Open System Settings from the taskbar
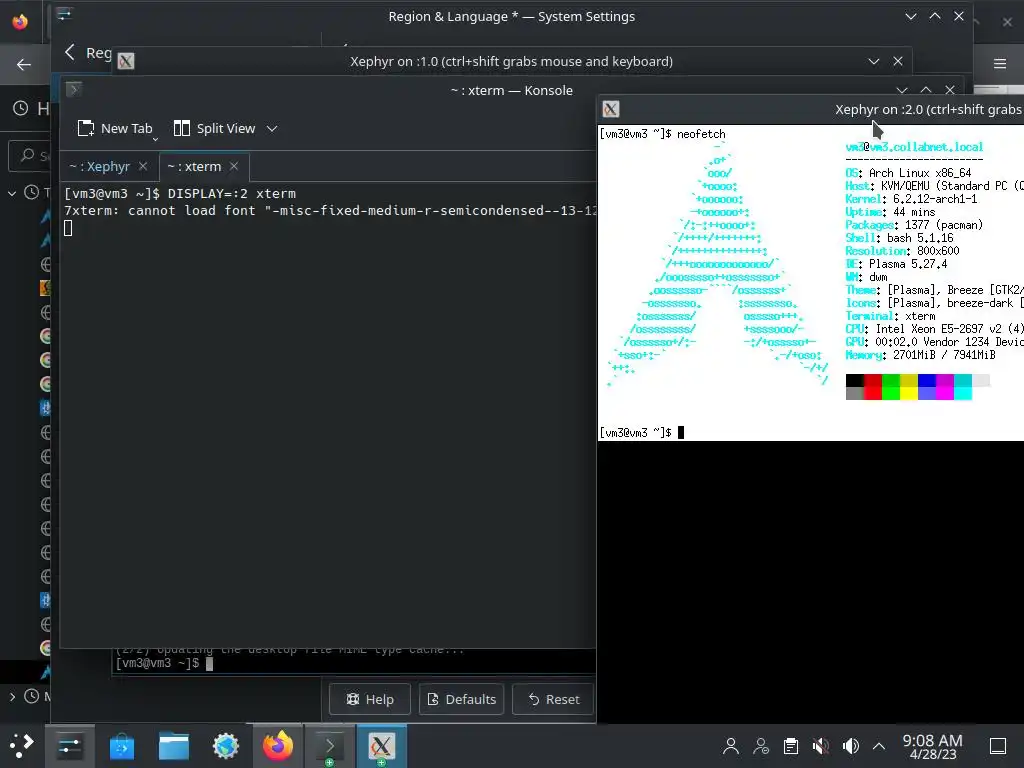 click(69, 745)
